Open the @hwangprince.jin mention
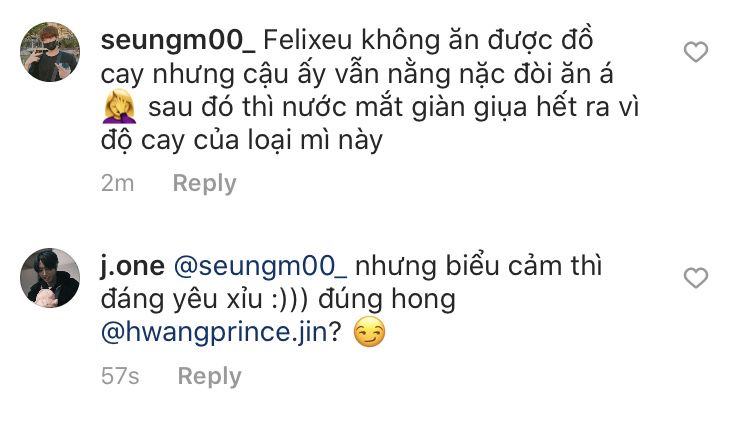The width and height of the screenshot is (750, 421). point(216,333)
